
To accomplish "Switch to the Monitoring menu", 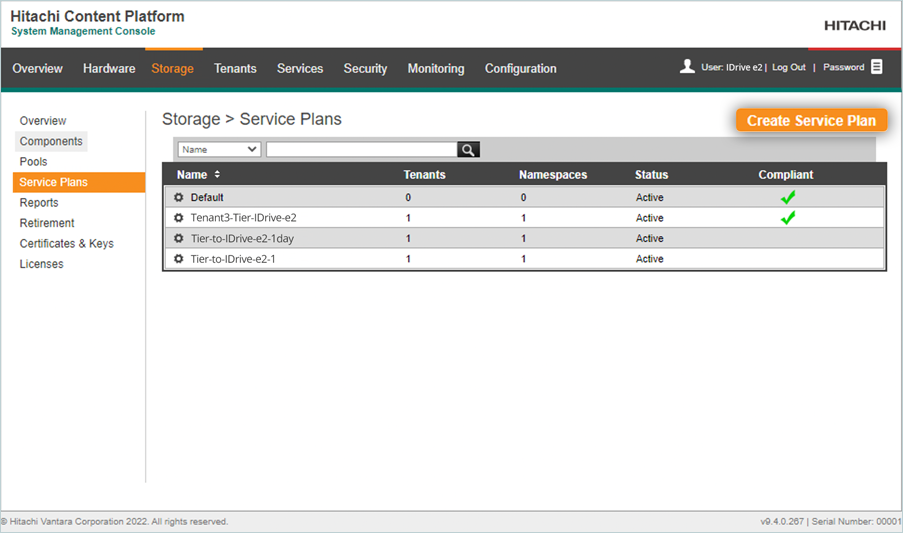I will coord(435,69).
